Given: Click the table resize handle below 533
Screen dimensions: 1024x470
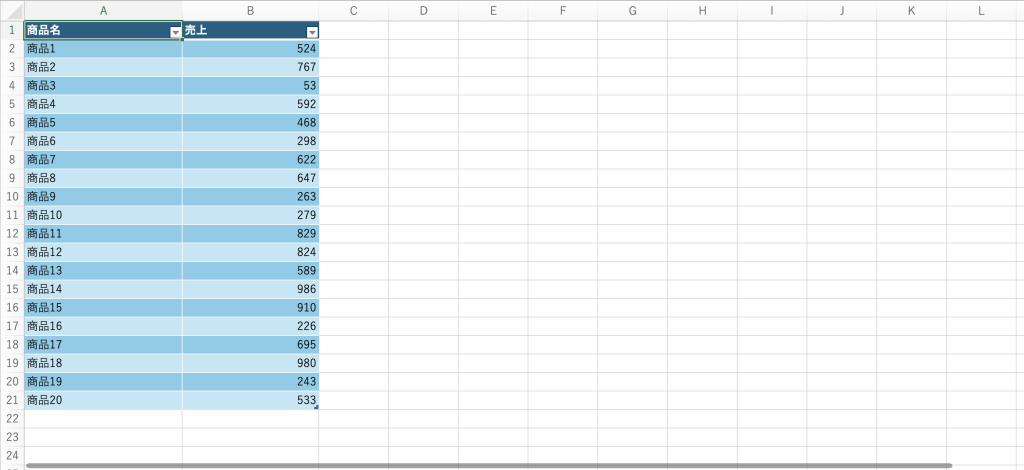Looking at the screenshot, I should pyautogui.click(x=316, y=407).
